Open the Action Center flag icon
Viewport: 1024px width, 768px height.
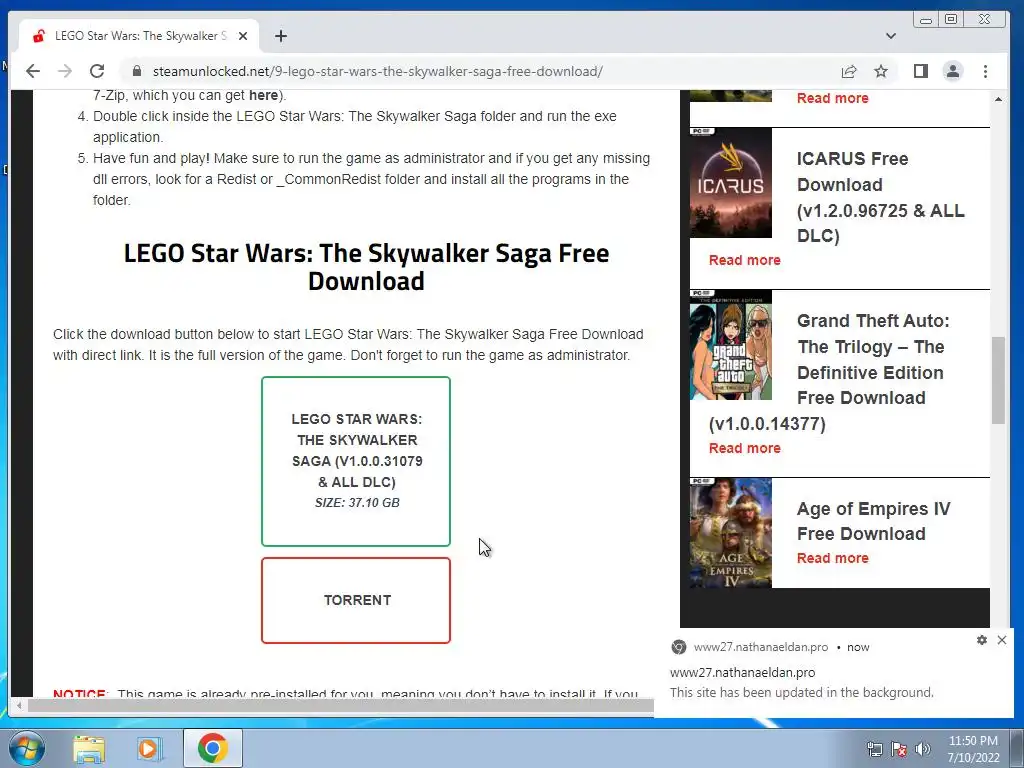pos(899,749)
